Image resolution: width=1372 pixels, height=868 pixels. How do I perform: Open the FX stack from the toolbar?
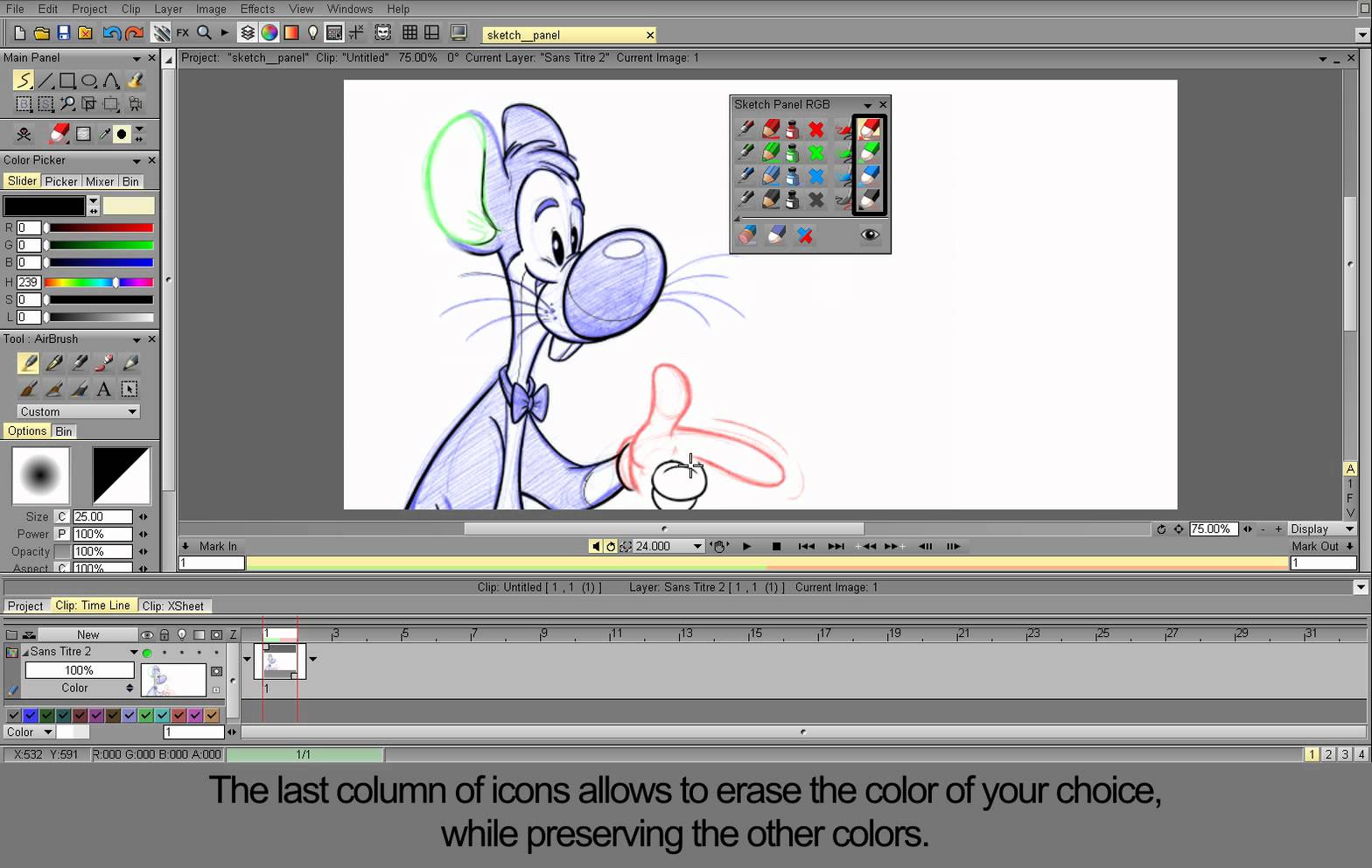click(x=183, y=33)
